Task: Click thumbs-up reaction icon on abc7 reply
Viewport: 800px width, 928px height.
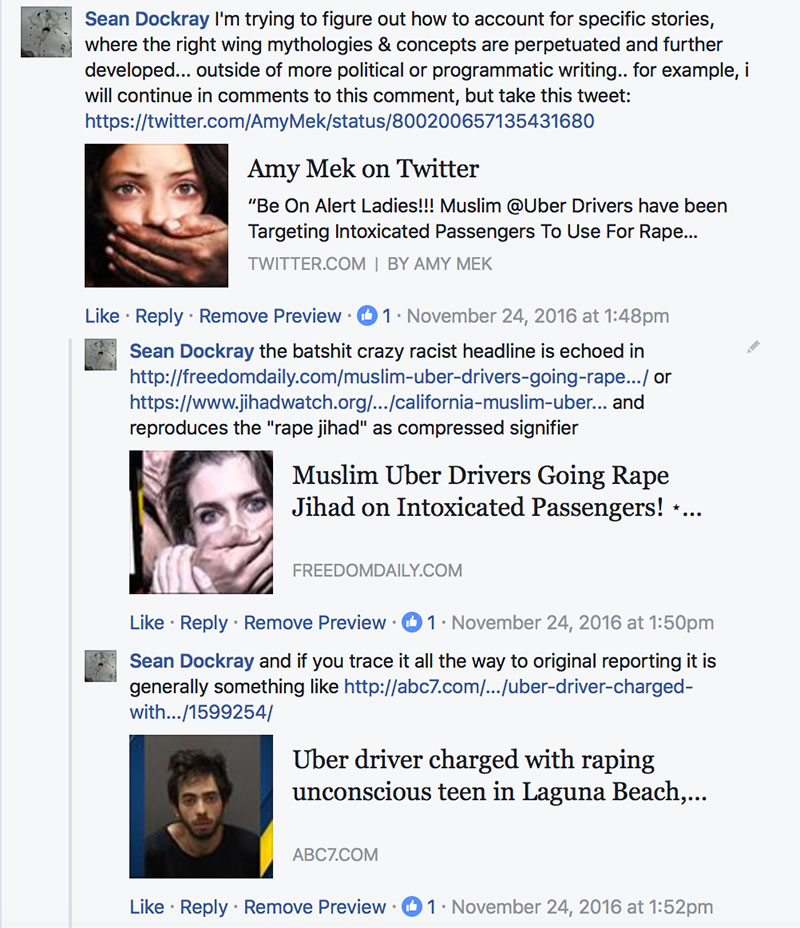Action: coord(412,907)
